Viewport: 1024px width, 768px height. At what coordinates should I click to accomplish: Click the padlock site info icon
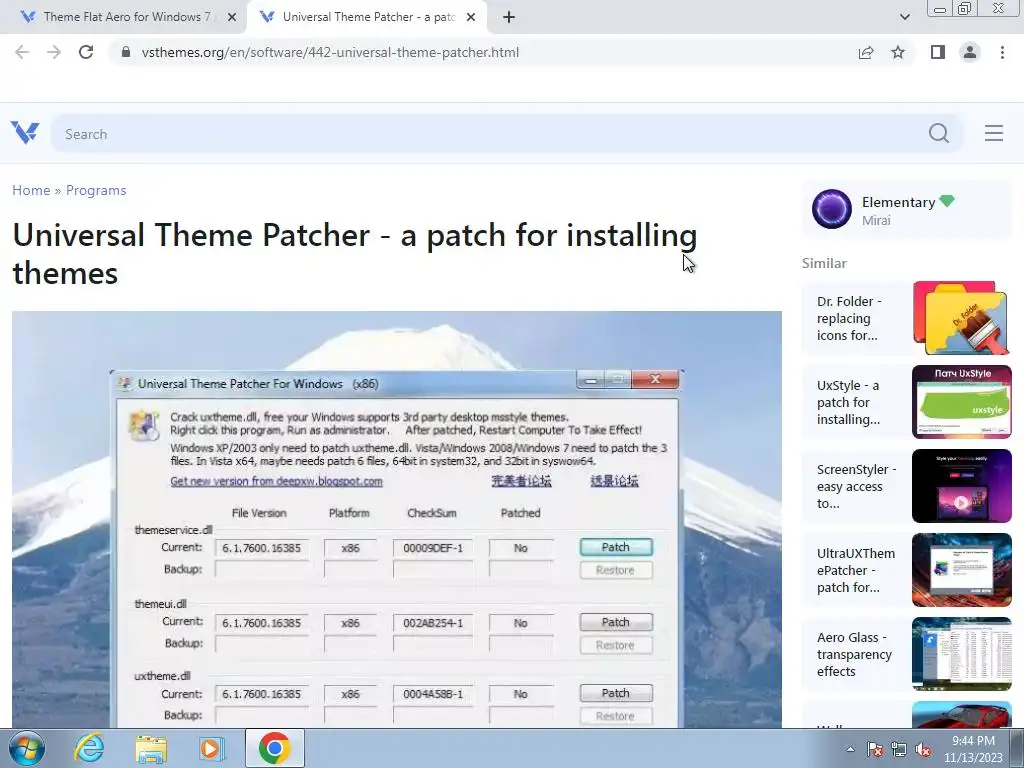(x=126, y=52)
